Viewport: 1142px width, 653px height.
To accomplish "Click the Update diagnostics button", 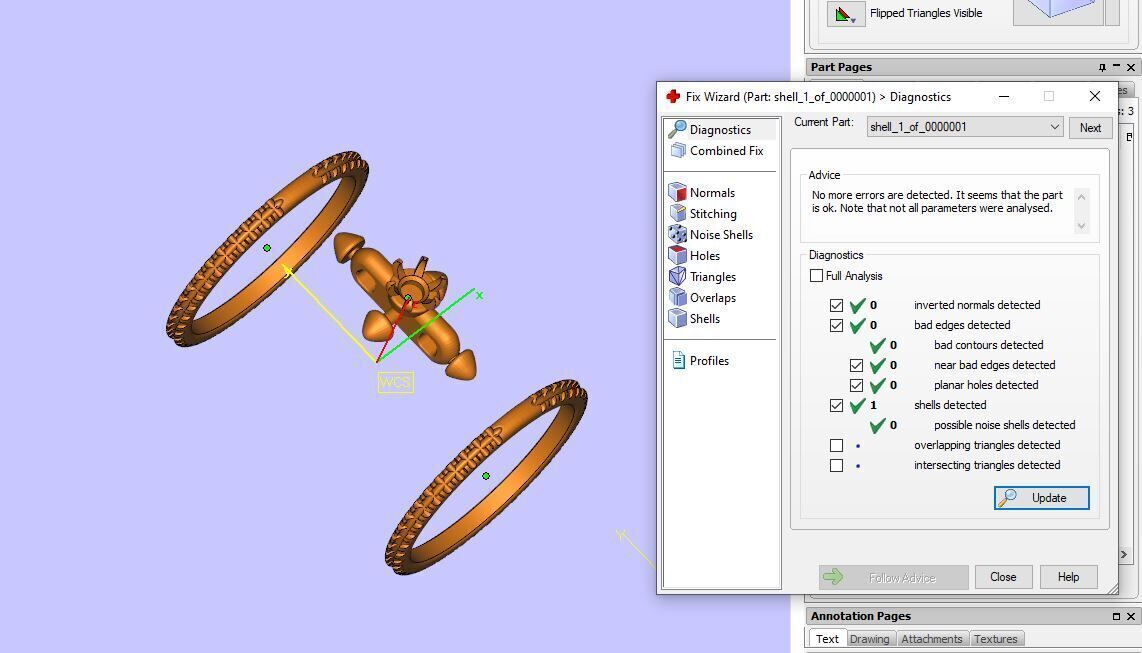I will tap(1041, 498).
